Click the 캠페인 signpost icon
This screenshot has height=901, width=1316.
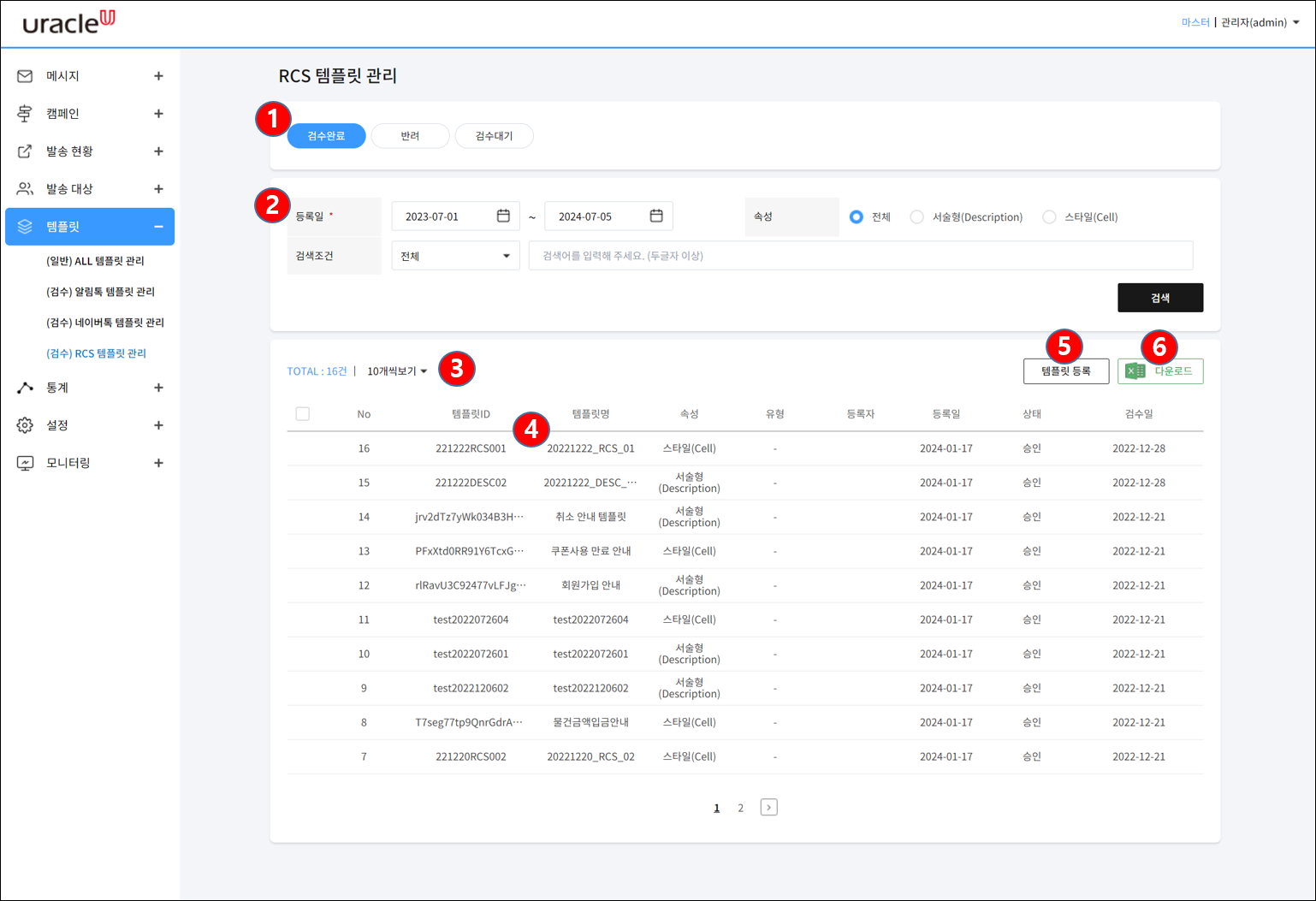(25, 114)
